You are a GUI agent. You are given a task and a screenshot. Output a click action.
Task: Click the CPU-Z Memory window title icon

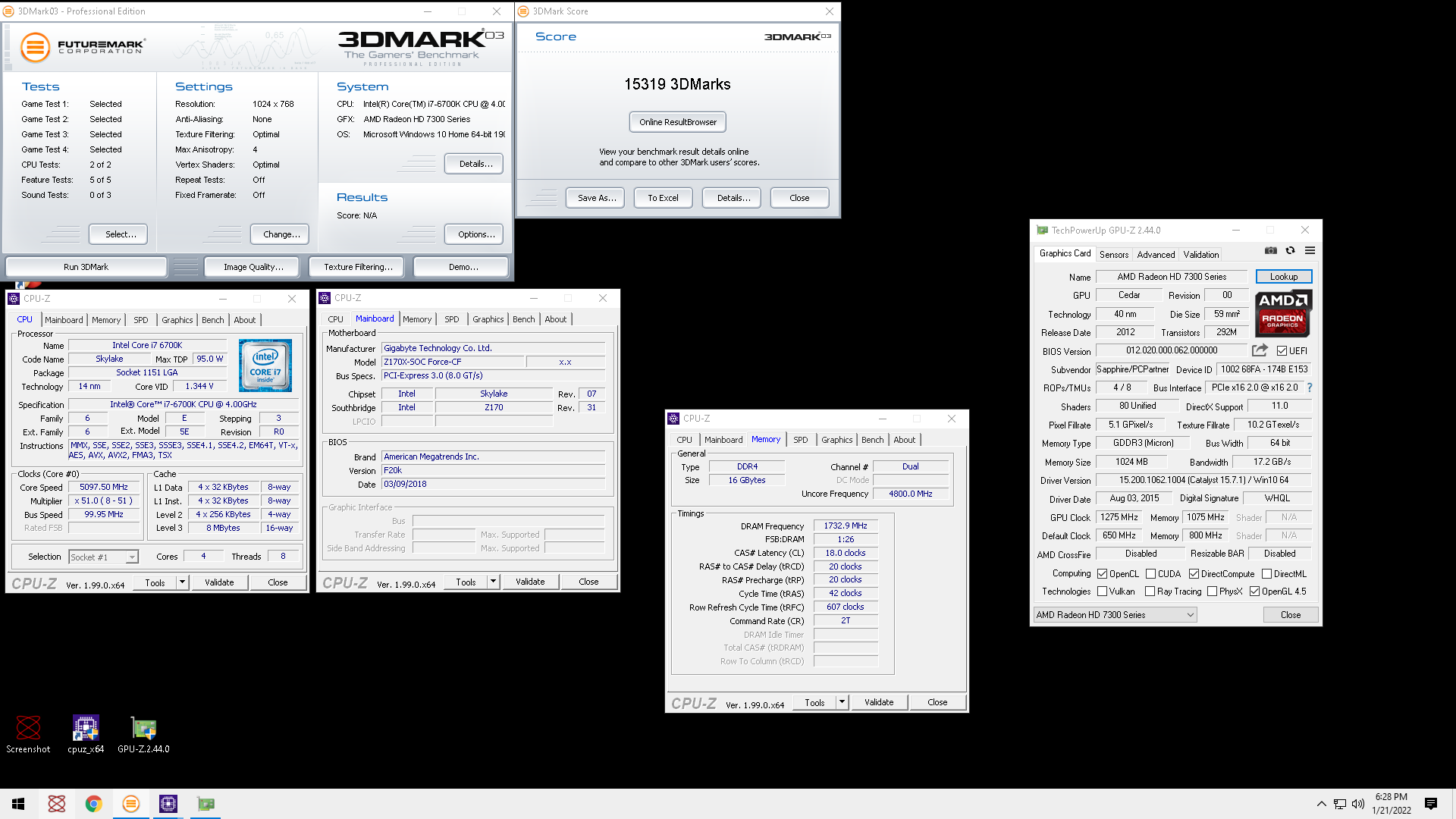(x=673, y=419)
